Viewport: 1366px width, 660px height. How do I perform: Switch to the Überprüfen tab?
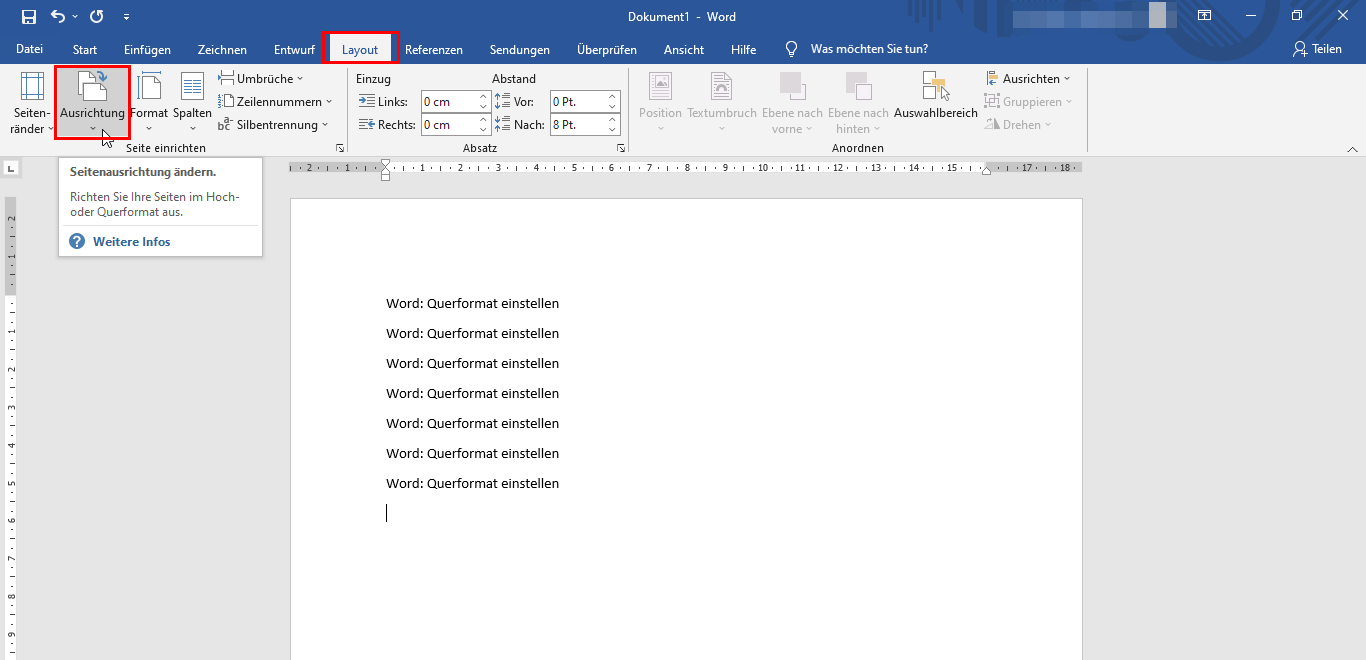point(607,49)
